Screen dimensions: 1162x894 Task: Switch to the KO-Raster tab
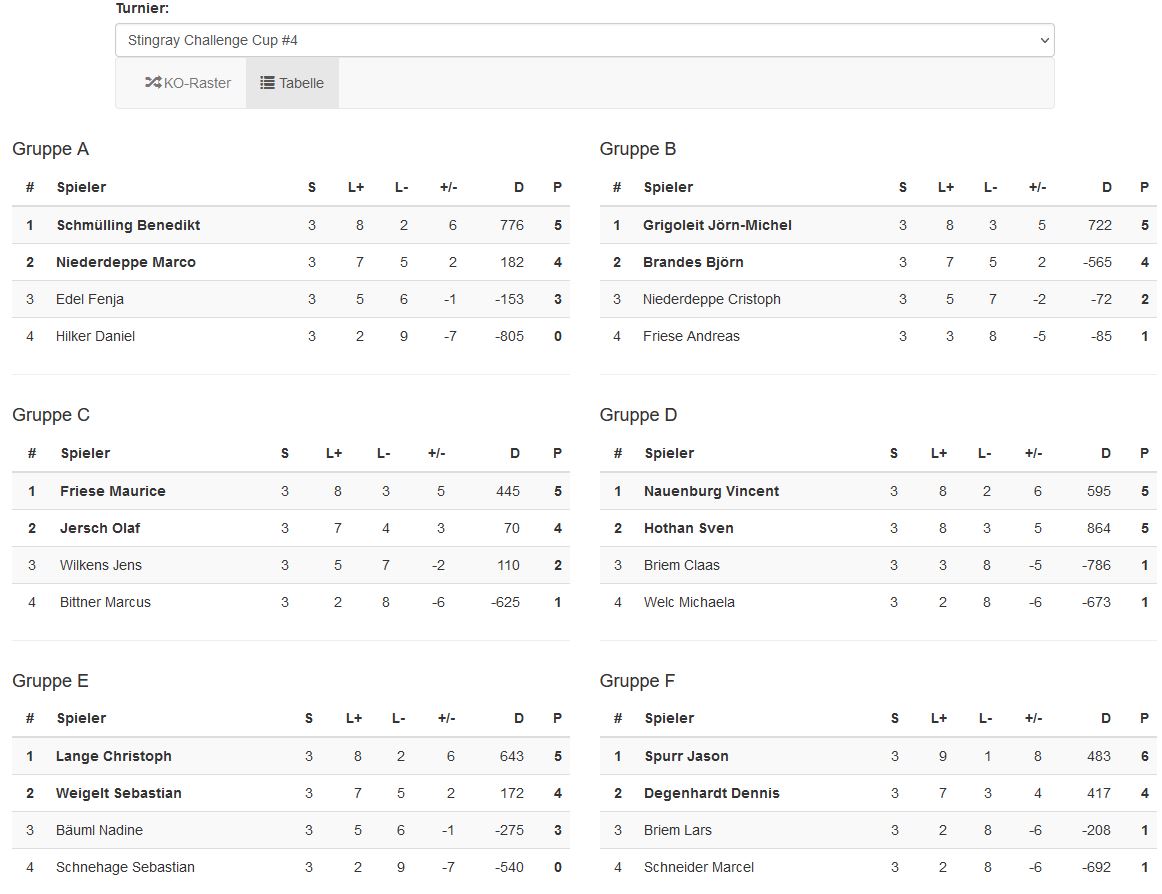pyautogui.click(x=188, y=83)
